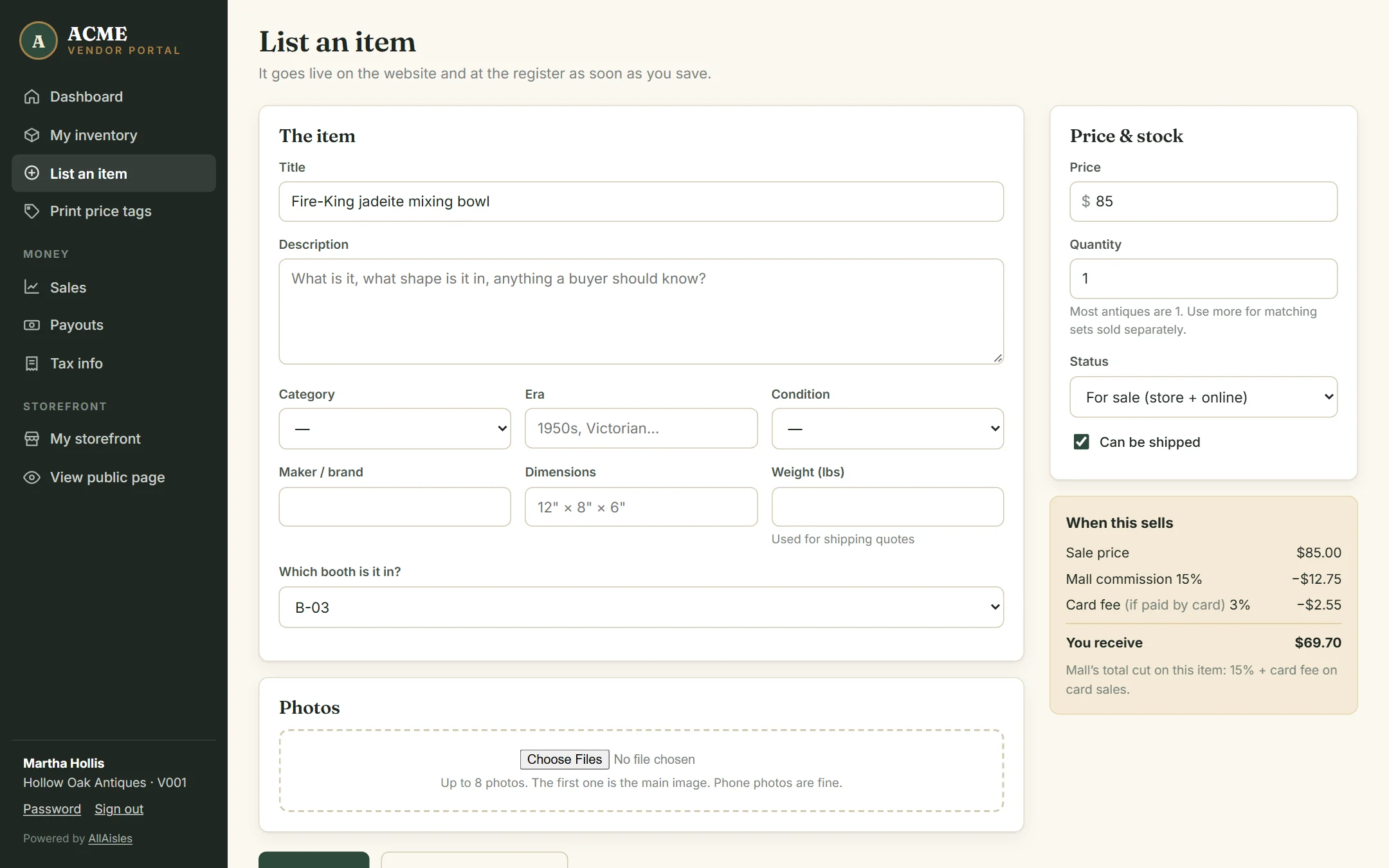Open the AllAisles link
This screenshot has height=868, width=1389.
pos(110,838)
